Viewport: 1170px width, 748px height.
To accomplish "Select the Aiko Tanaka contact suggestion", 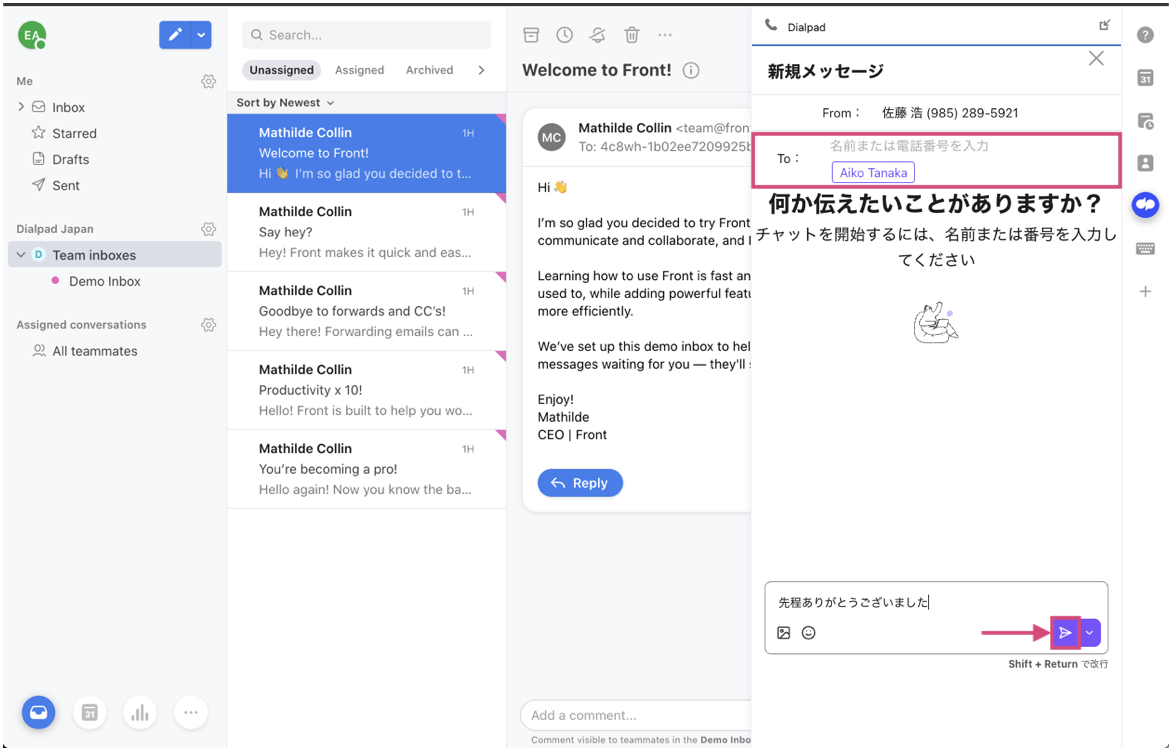I will pos(873,172).
